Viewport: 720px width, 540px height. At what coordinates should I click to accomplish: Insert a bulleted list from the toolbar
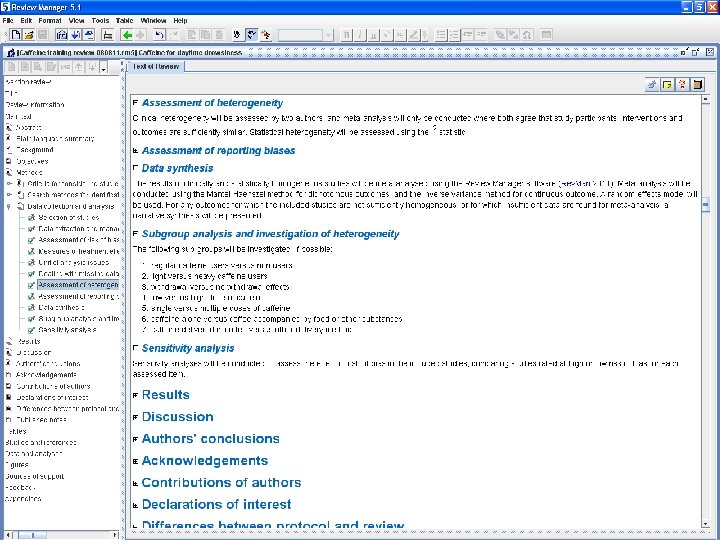coord(441,35)
